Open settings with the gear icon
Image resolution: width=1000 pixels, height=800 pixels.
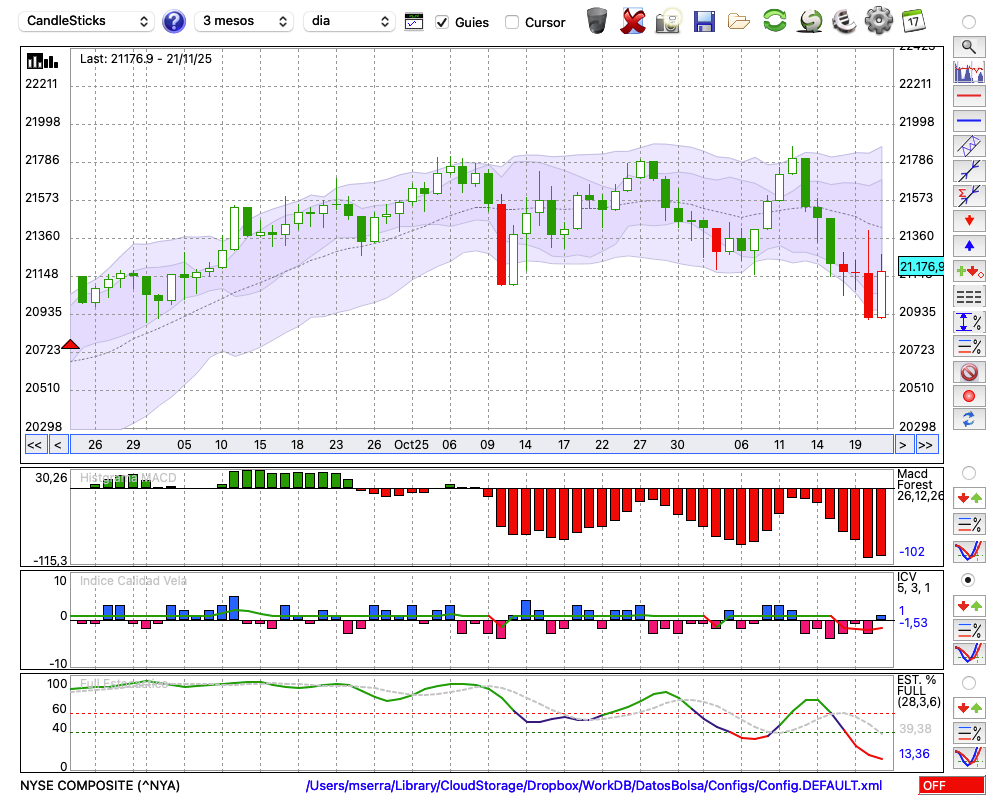pos(878,21)
